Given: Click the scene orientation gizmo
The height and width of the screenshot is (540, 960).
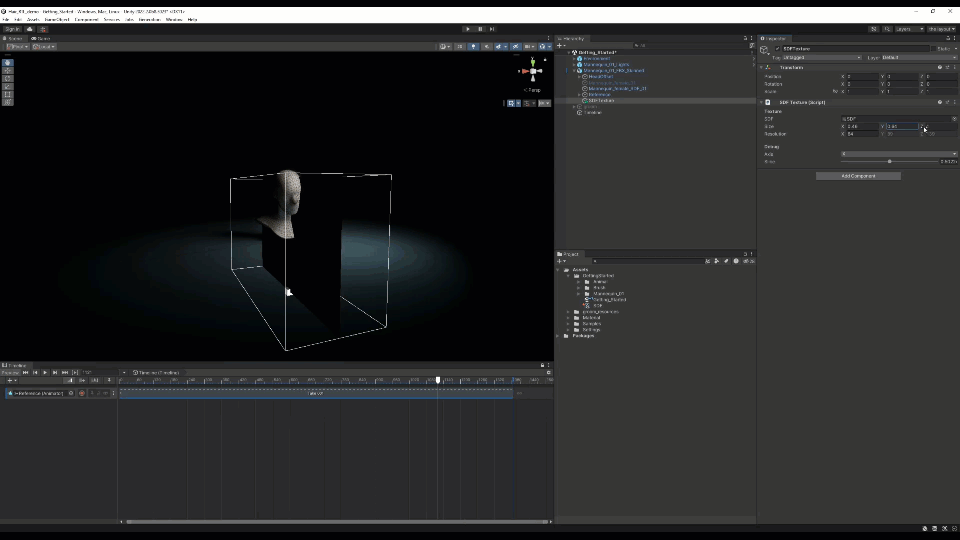Looking at the screenshot, I should 535,71.
